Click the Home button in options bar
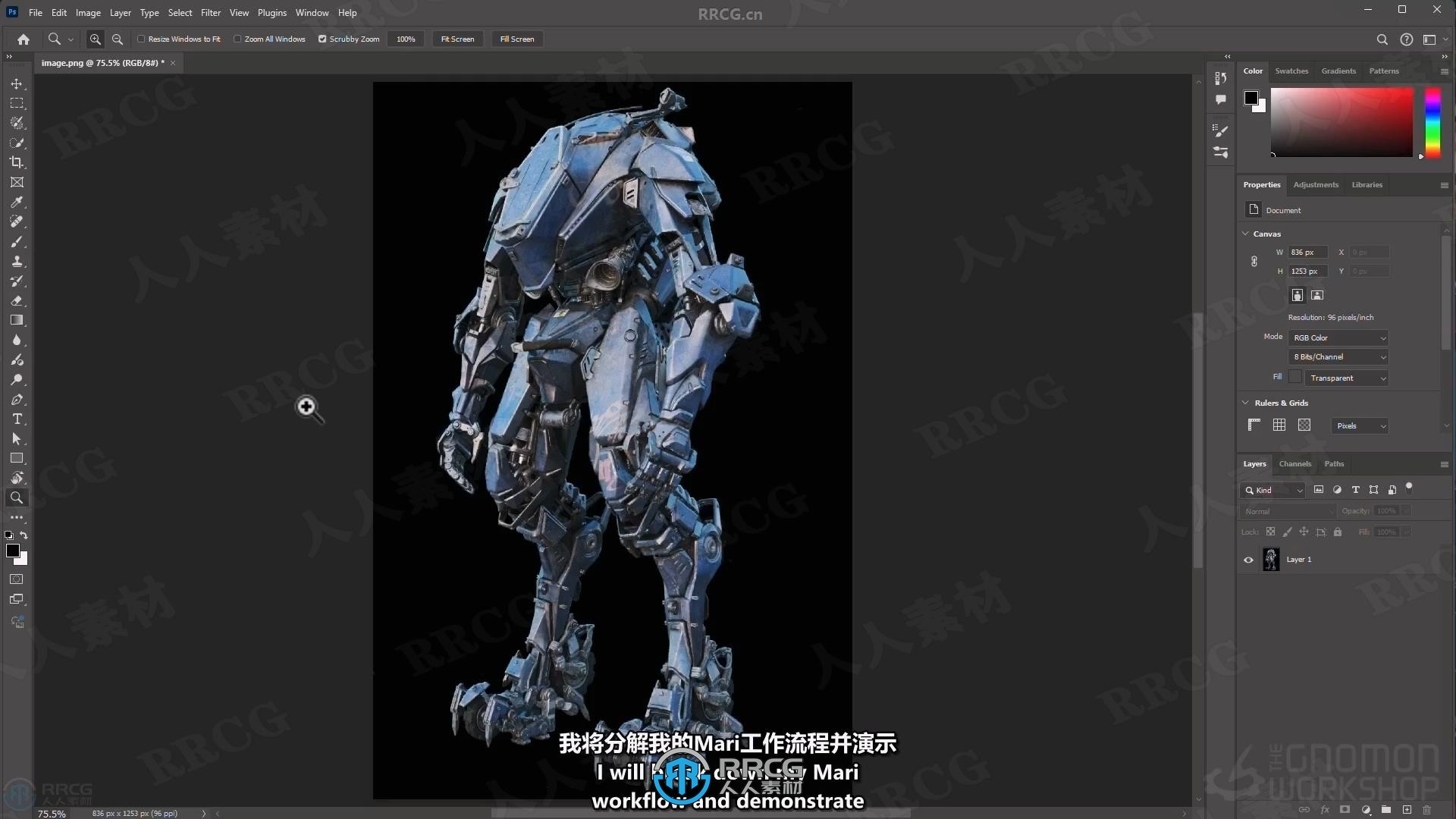 pos(24,39)
